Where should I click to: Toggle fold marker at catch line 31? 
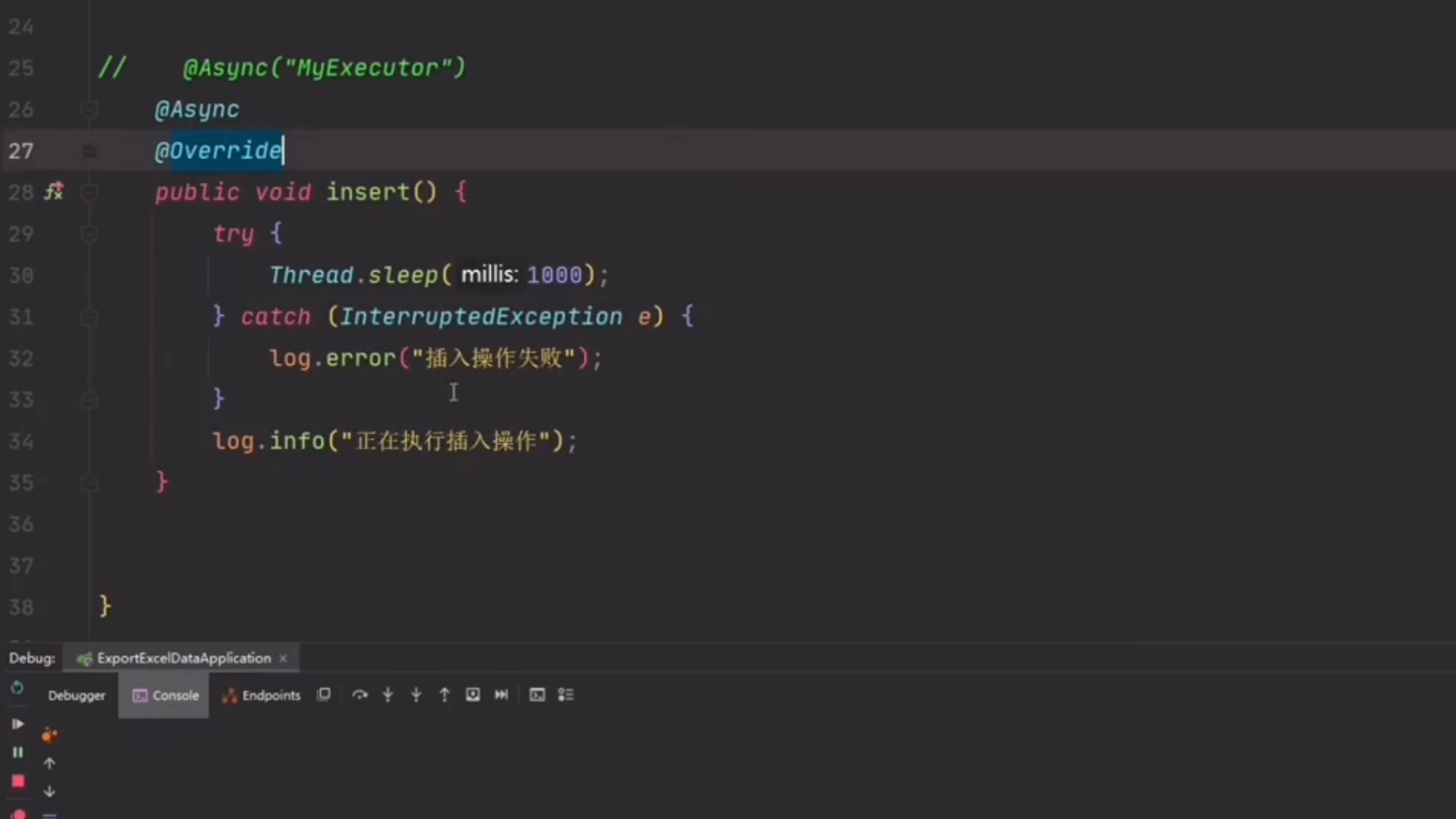(x=89, y=317)
